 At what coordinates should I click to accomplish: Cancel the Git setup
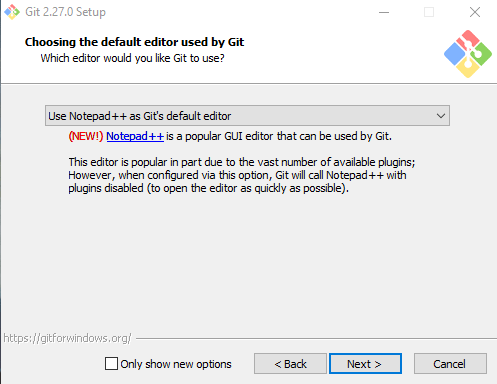pyautogui.click(x=450, y=364)
